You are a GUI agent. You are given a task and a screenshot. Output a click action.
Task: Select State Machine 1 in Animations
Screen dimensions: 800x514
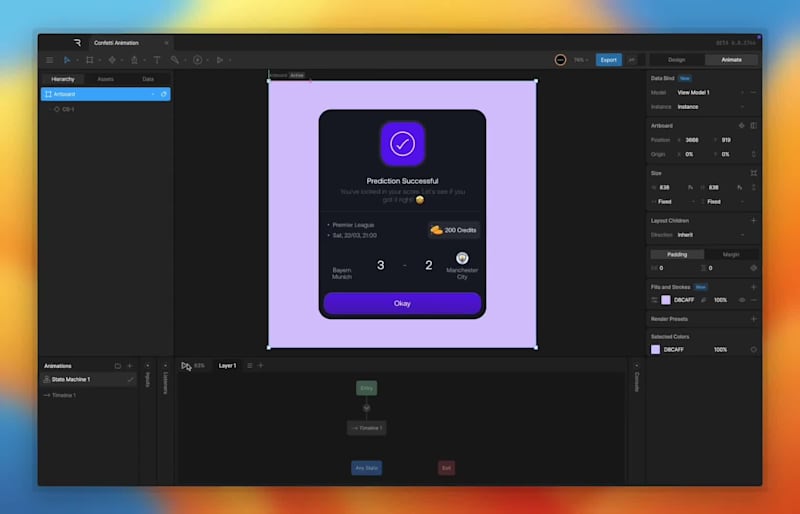coord(88,380)
